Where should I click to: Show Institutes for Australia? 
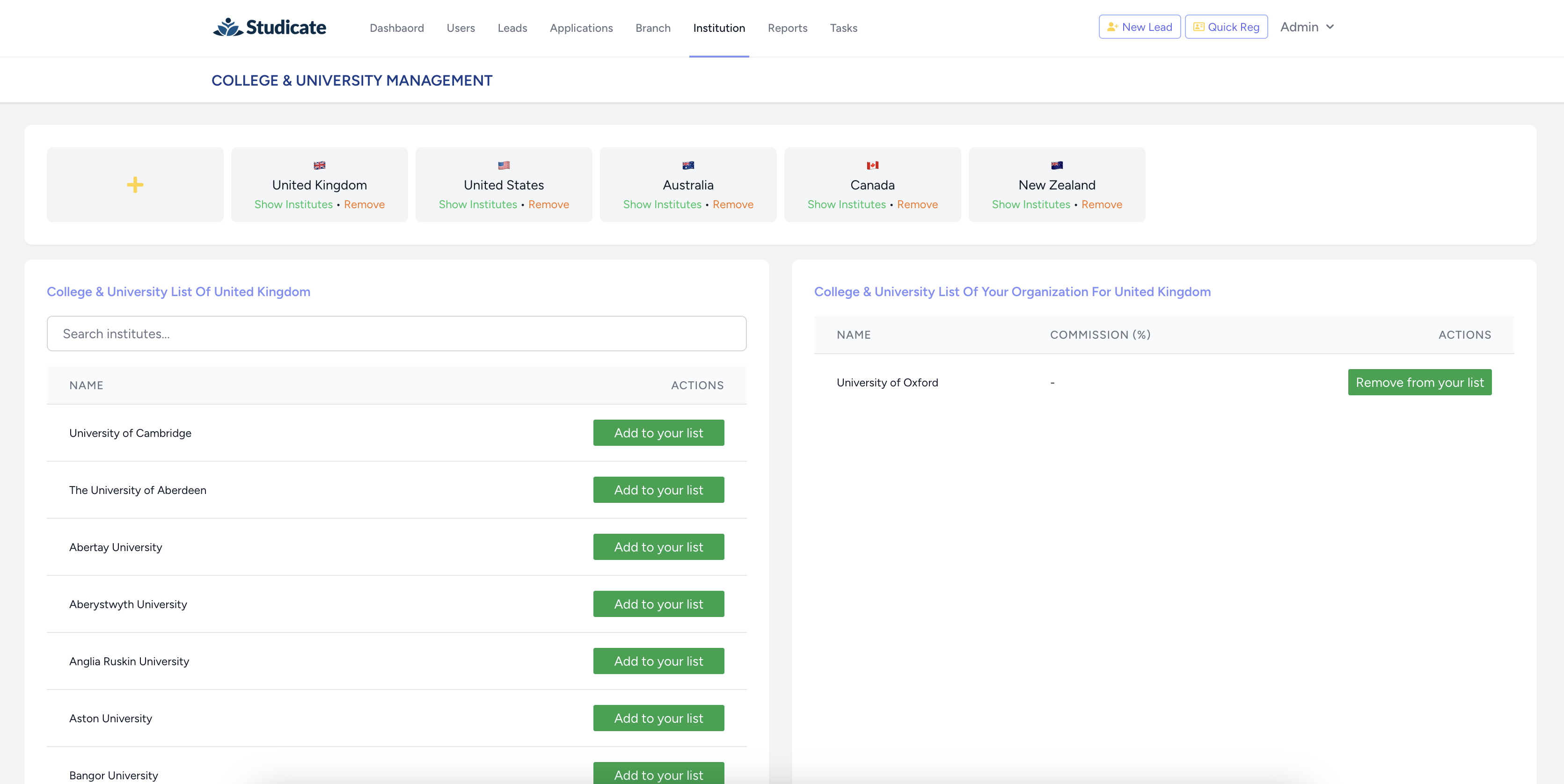[662, 204]
